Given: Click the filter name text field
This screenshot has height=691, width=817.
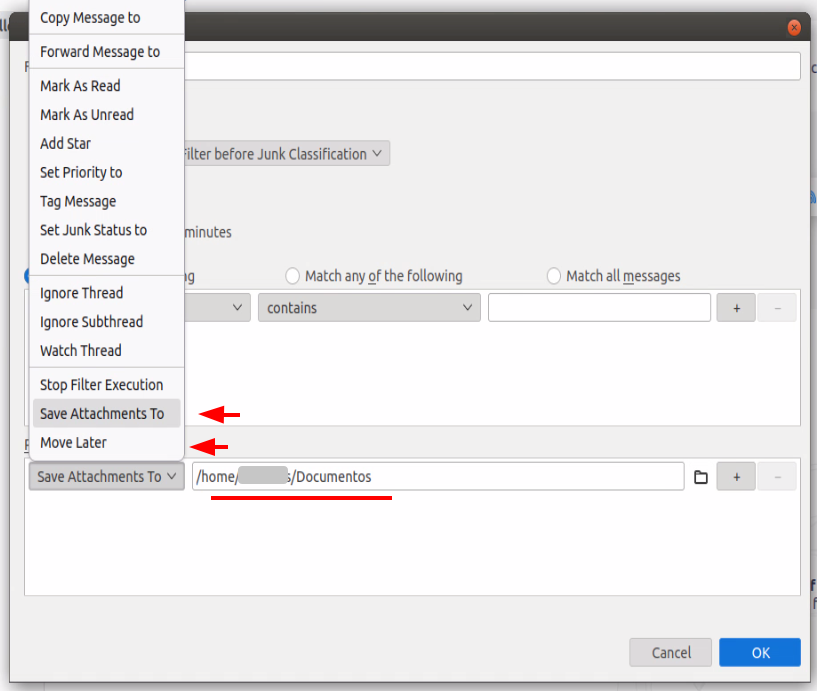Looking at the screenshot, I should coord(492,66).
